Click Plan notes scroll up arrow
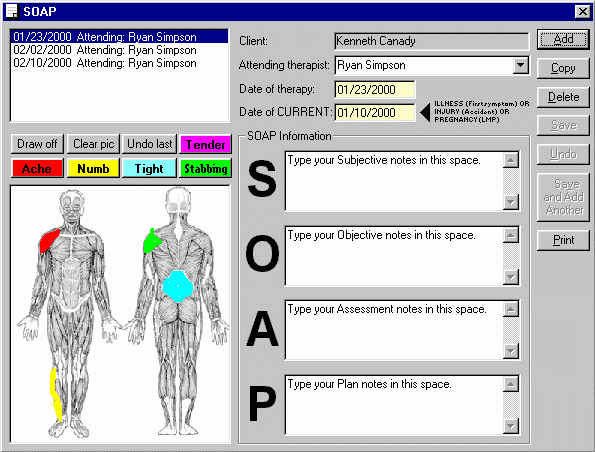The image size is (595, 452). pos(511,384)
